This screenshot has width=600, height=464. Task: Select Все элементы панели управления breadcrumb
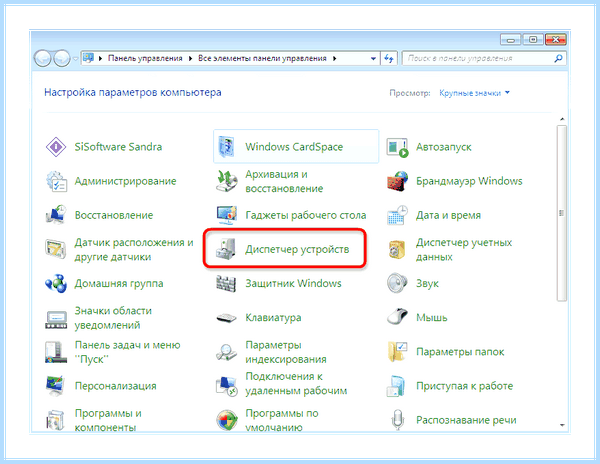(x=262, y=59)
